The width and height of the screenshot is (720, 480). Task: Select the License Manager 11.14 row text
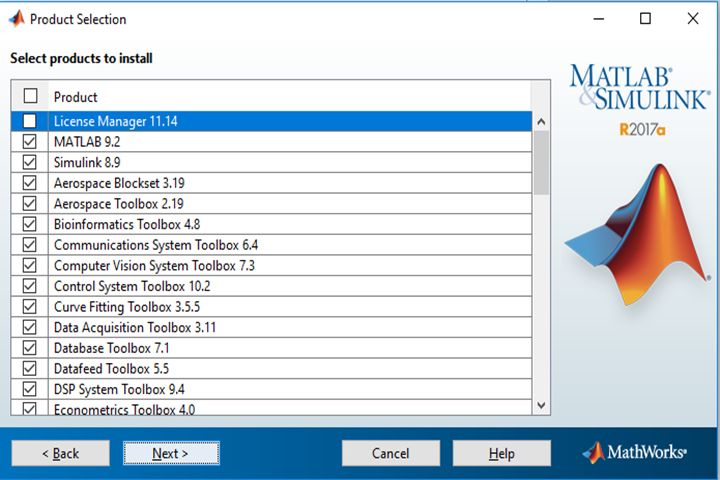point(116,121)
